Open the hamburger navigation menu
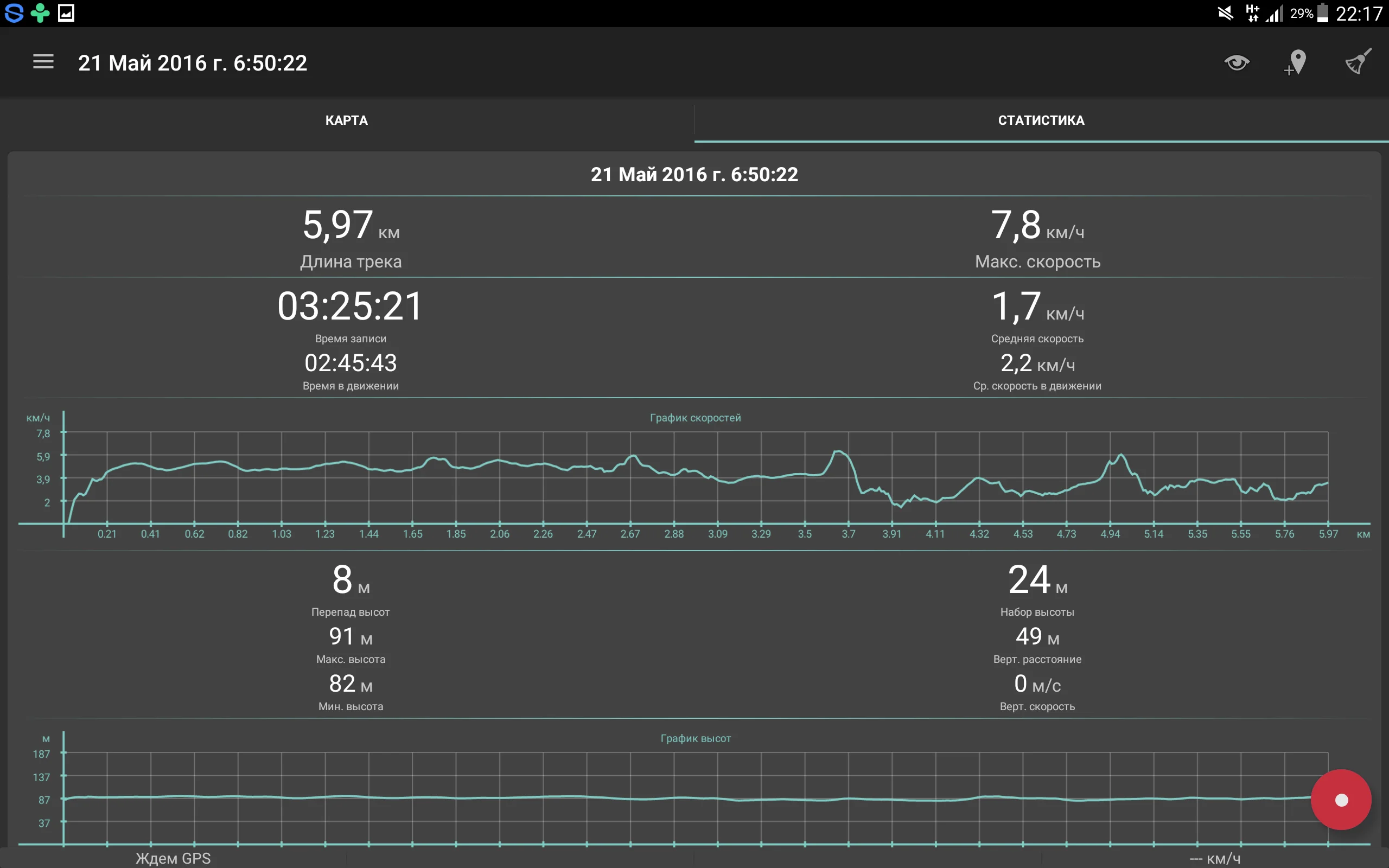This screenshot has height=868, width=1389. click(43, 62)
